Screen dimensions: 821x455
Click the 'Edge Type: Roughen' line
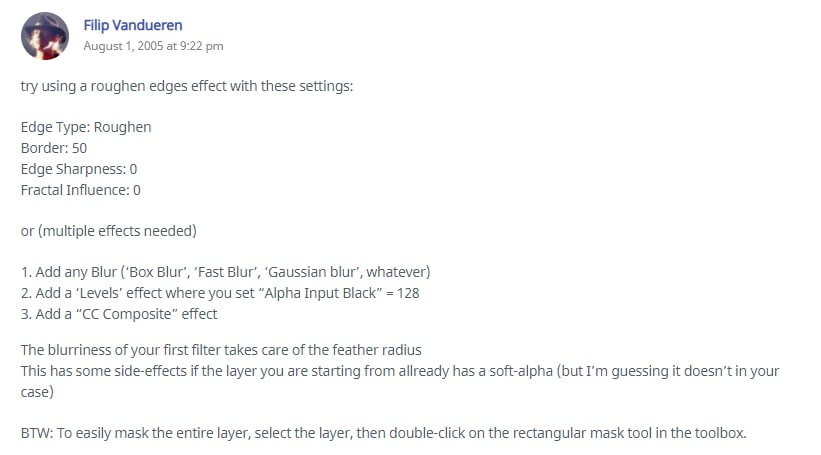[86, 127]
